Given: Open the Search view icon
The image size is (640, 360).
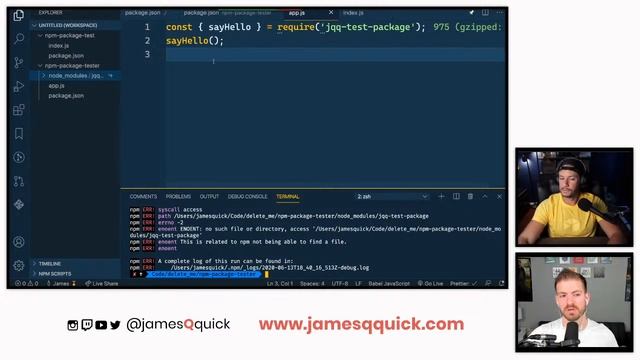Looking at the screenshot, I should coord(18,39).
